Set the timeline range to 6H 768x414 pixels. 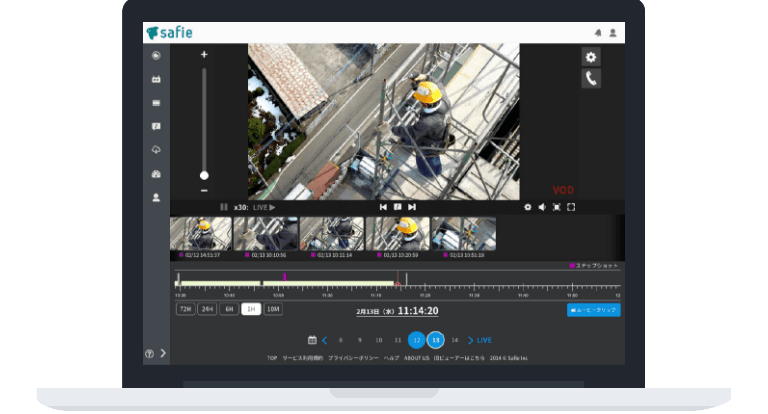point(229,309)
